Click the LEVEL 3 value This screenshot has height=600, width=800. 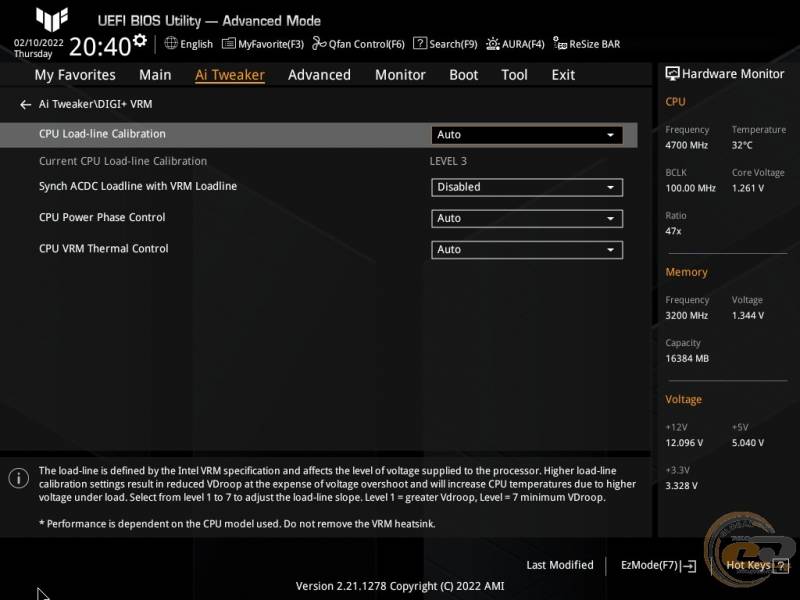[x=448, y=161]
